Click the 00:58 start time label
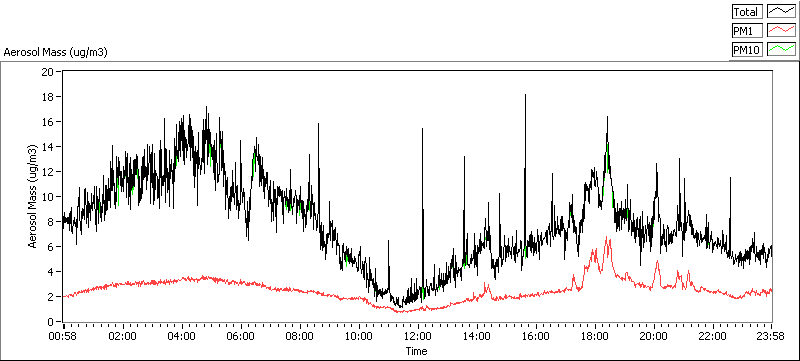This screenshot has width=800, height=361. (64, 336)
